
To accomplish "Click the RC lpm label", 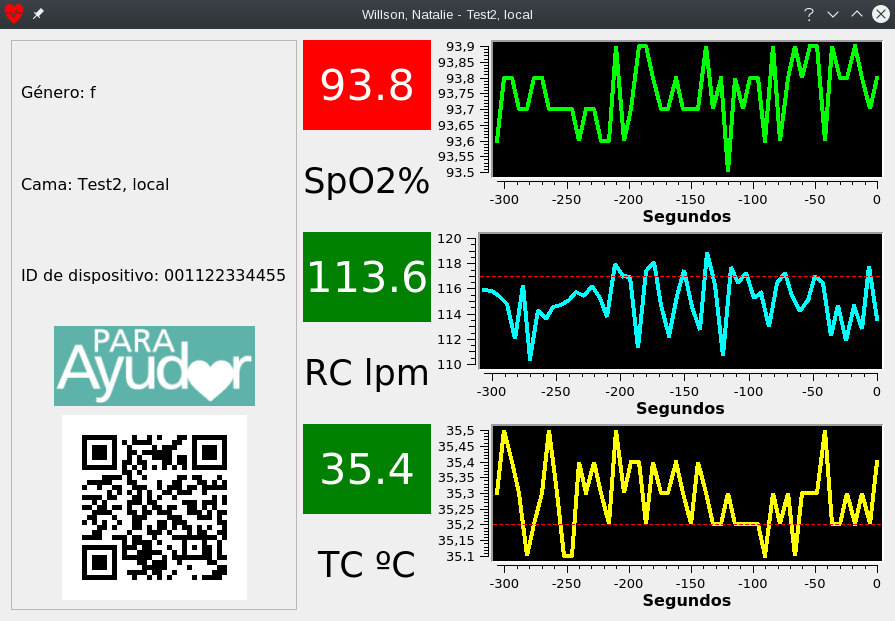I will [x=366, y=373].
